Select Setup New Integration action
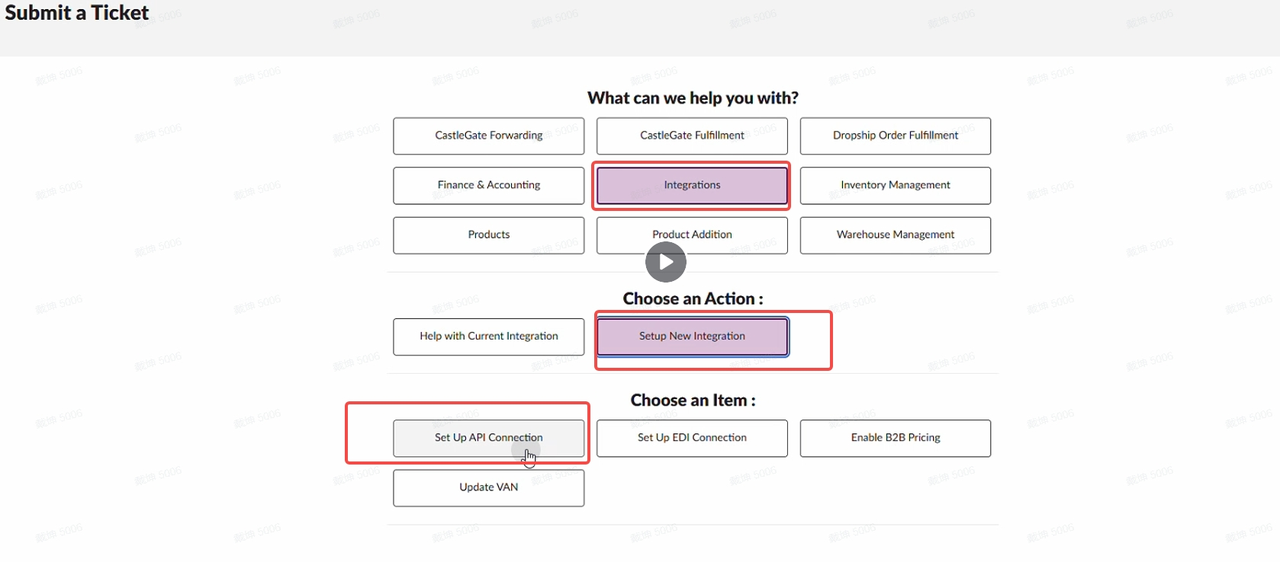This screenshot has height=562, width=1280. (x=692, y=337)
